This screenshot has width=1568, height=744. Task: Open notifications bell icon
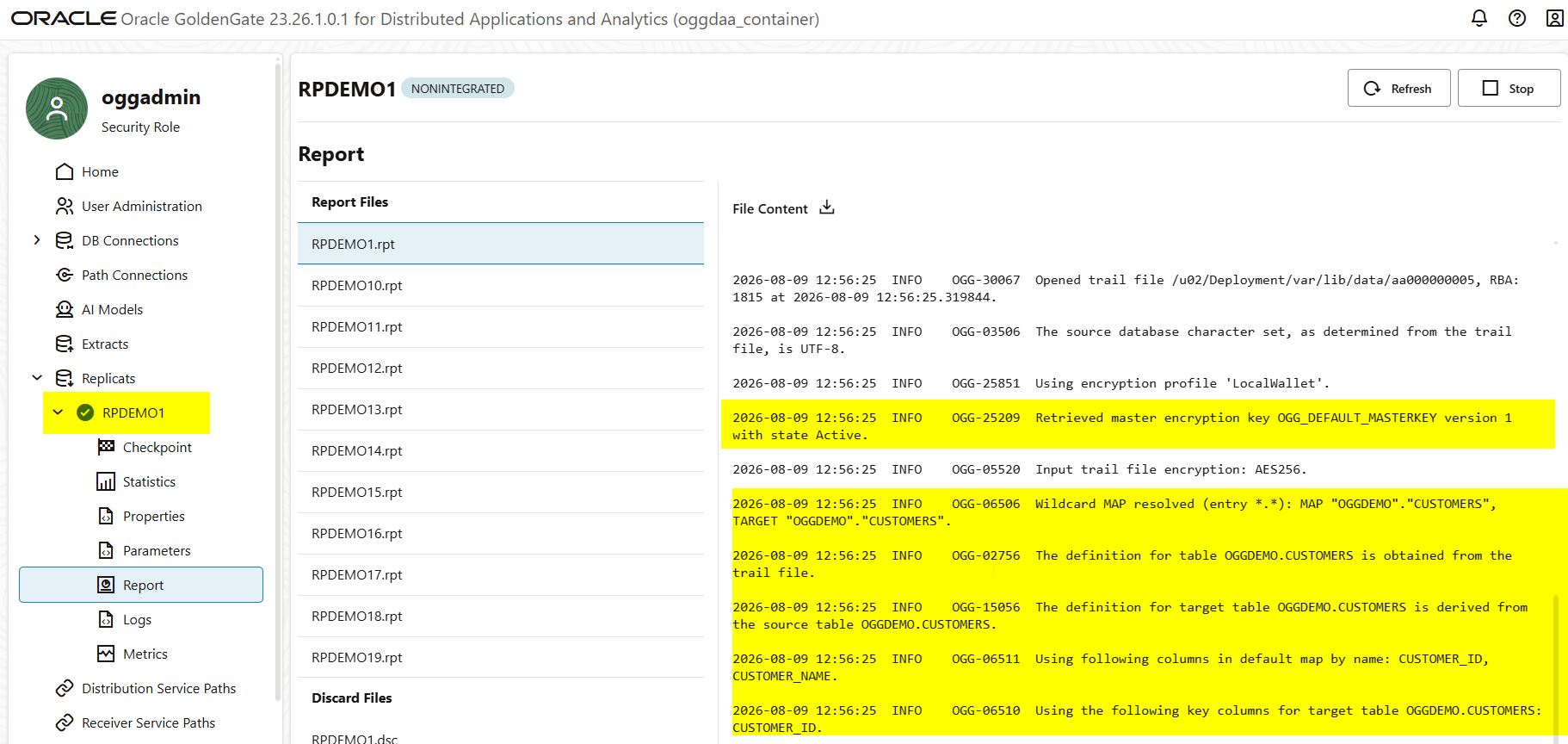click(x=1479, y=18)
